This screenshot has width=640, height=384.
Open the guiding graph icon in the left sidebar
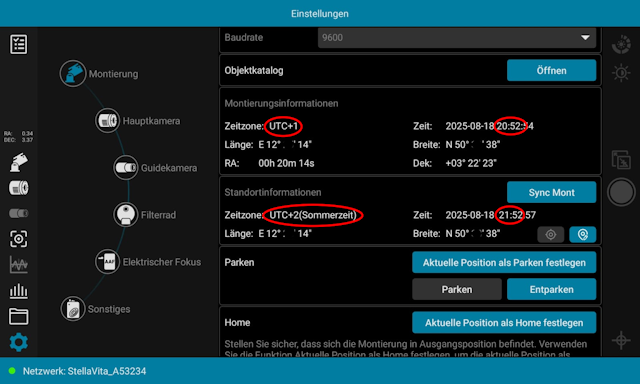[19, 265]
